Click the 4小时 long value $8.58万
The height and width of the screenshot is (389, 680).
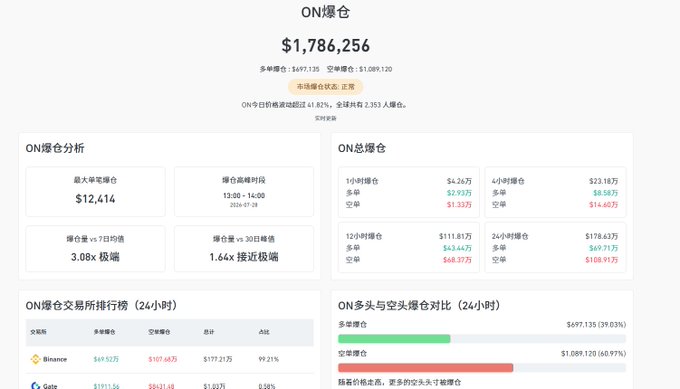(x=606, y=193)
